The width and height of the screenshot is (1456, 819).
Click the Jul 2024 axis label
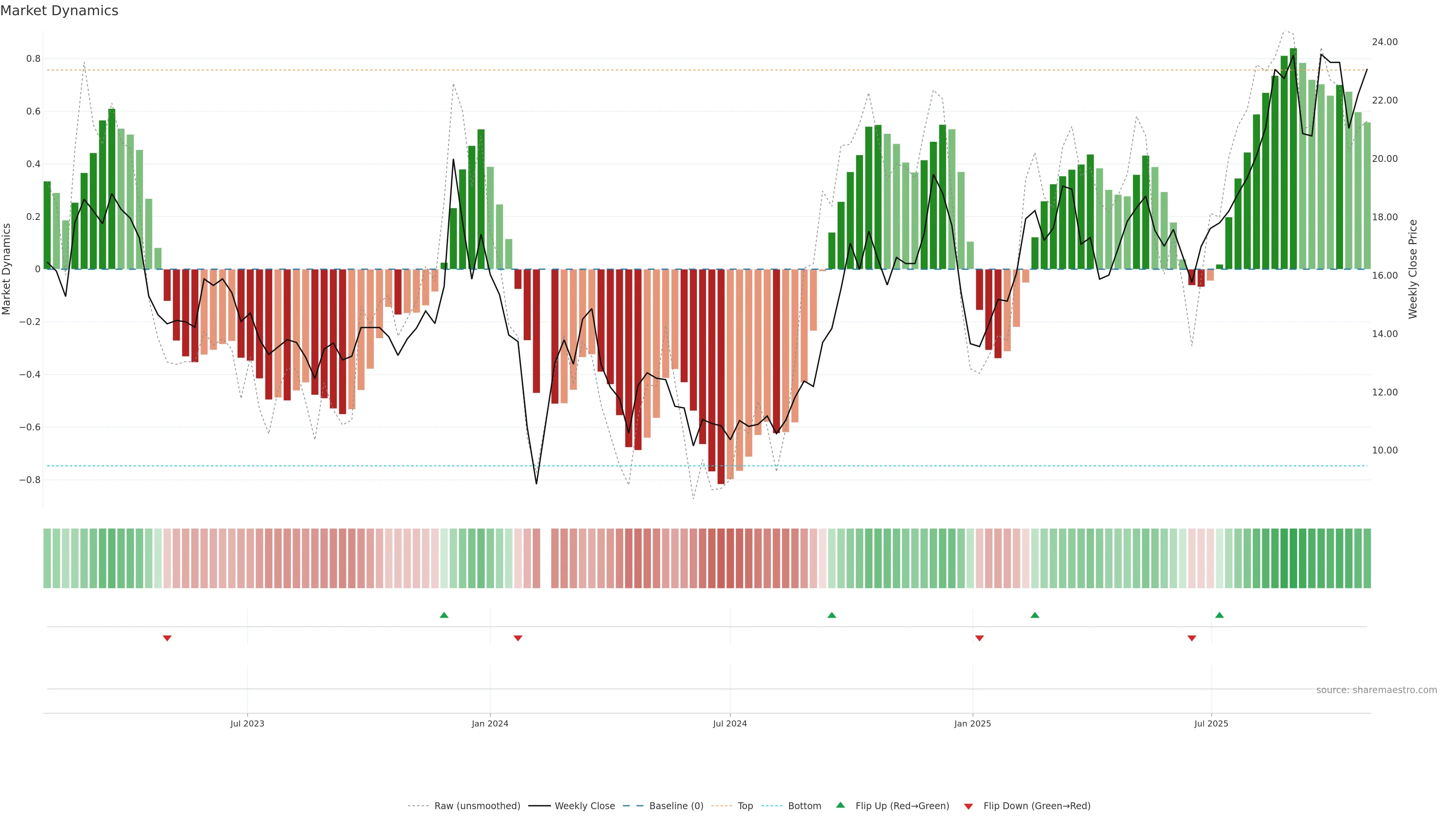pyautogui.click(x=730, y=723)
